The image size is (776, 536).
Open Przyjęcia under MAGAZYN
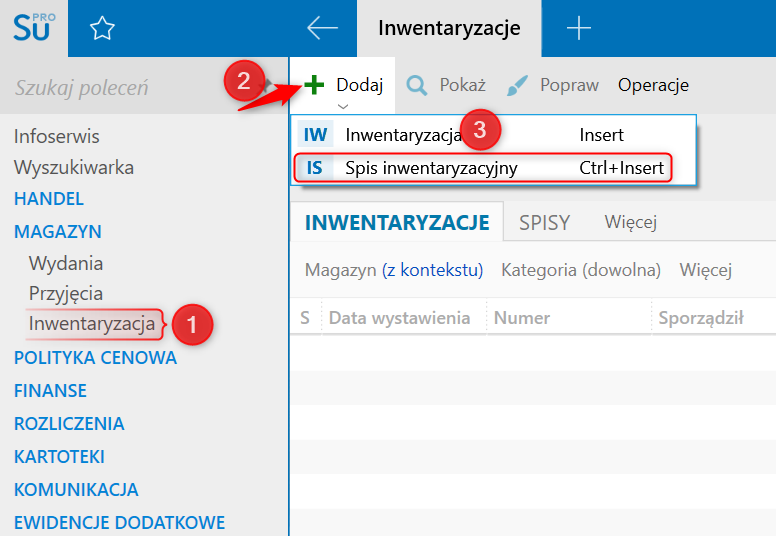pyautogui.click(x=66, y=293)
